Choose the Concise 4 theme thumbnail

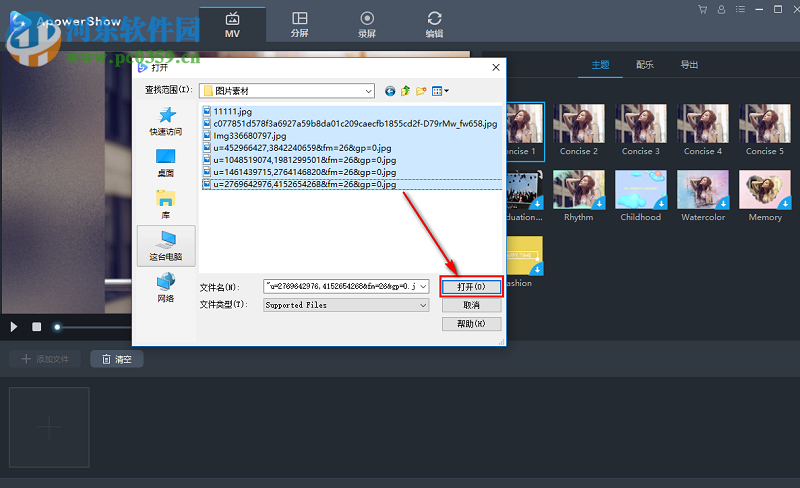703,124
